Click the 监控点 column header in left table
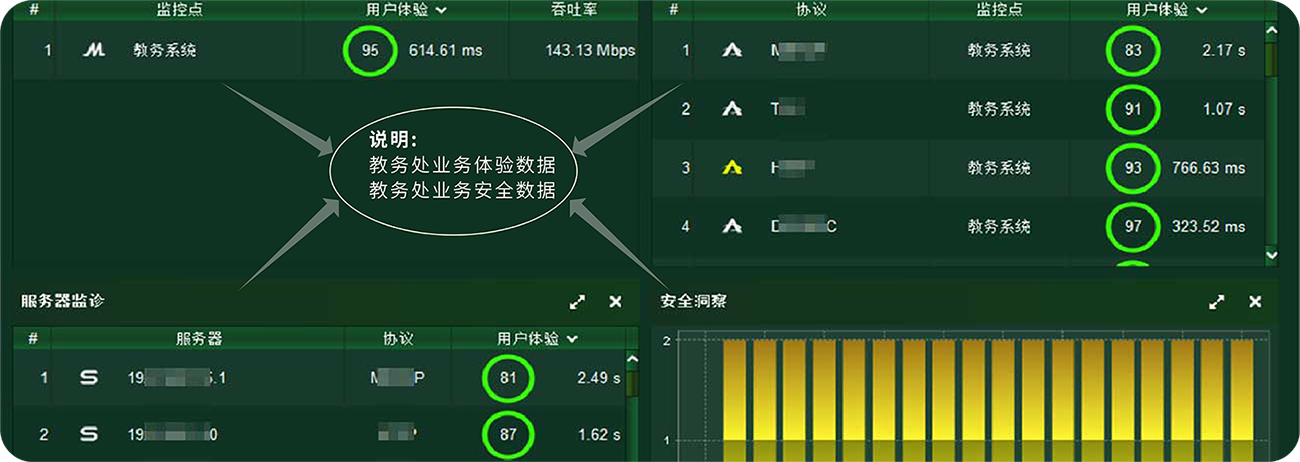 (x=180, y=10)
